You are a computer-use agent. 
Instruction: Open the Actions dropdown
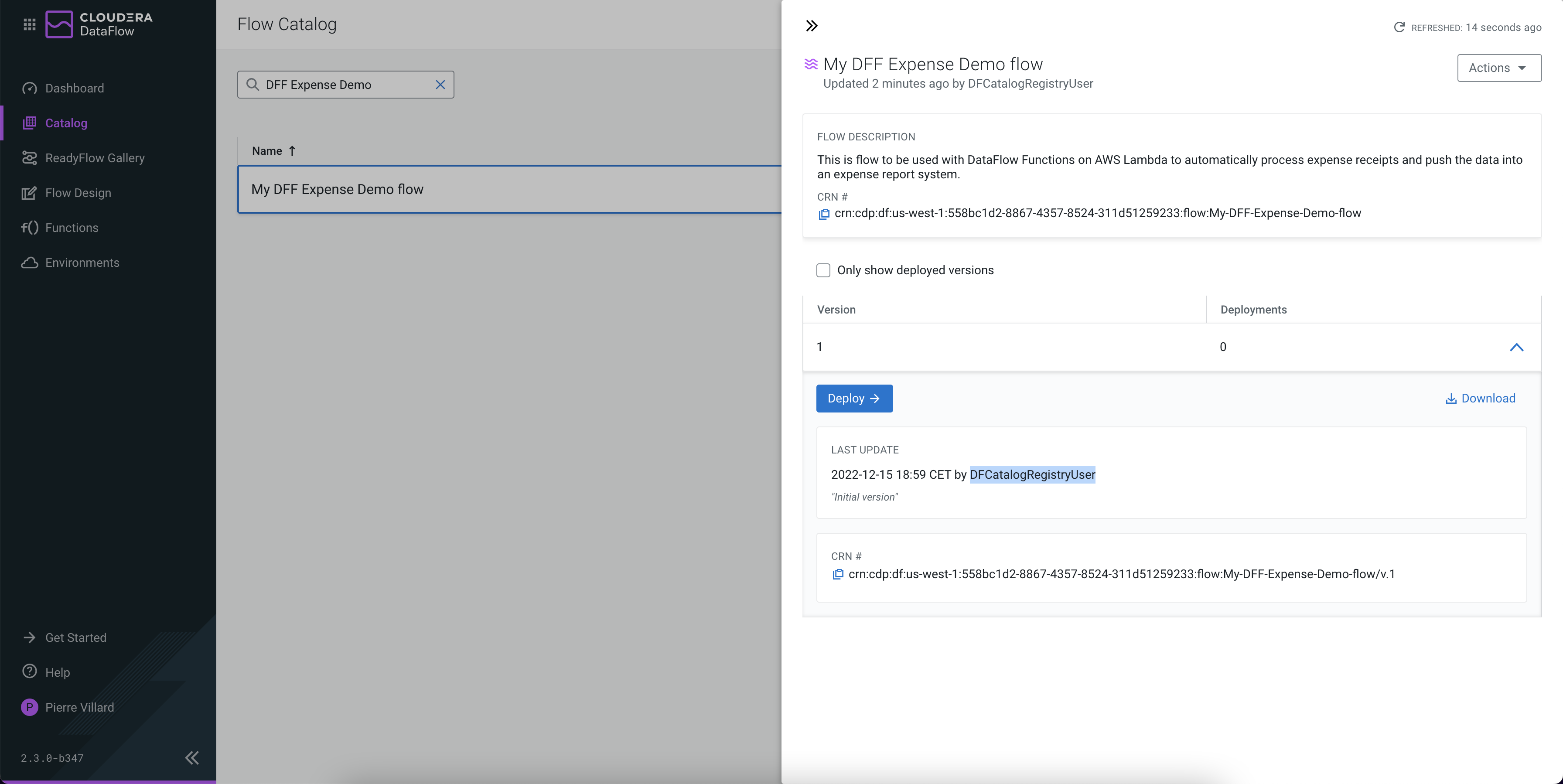(x=1499, y=68)
